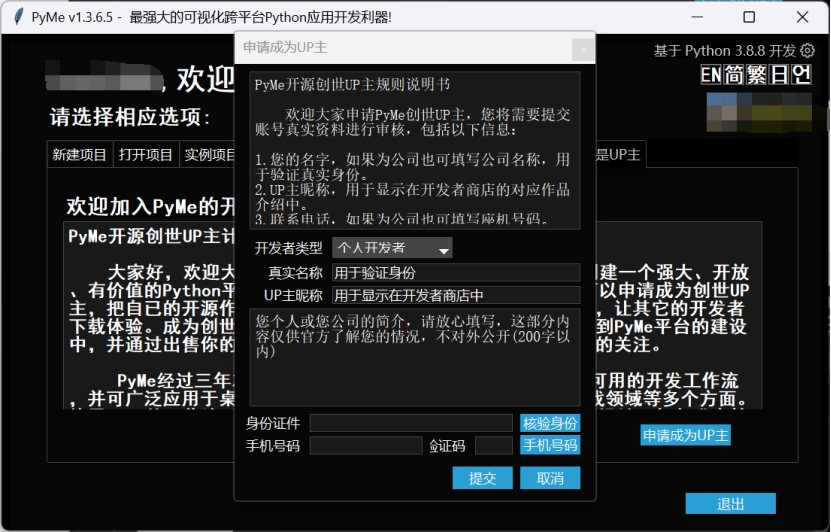This screenshot has width=831, height=532.
Task: Click the PyMe feather icon in title bar
Action: click(x=19, y=17)
